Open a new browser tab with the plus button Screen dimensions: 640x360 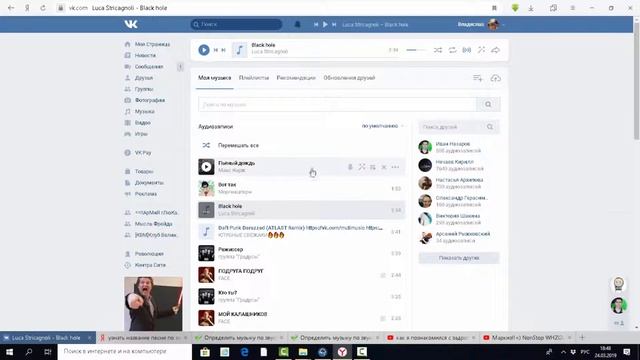[582, 338]
